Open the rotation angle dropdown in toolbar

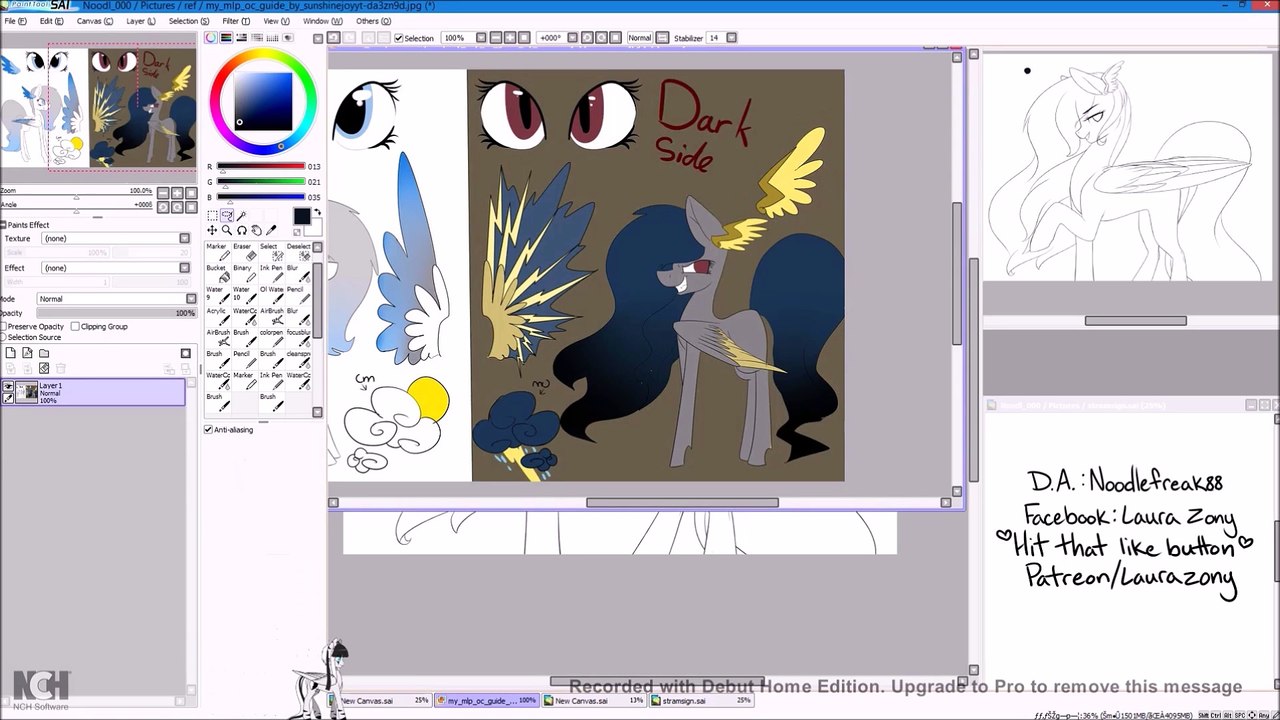pos(572,38)
